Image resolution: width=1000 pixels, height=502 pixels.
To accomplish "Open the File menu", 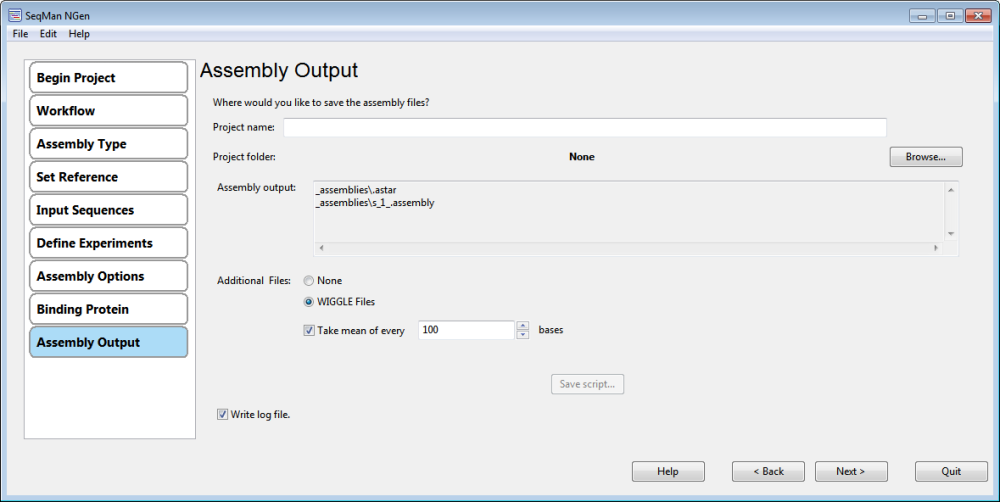I will tap(20, 34).
